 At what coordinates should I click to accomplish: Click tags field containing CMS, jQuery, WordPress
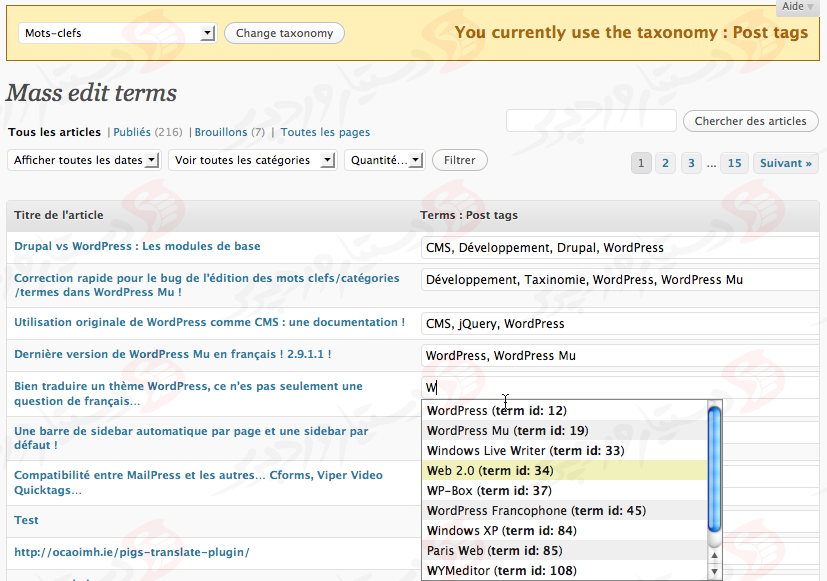pyautogui.click(x=620, y=323)
